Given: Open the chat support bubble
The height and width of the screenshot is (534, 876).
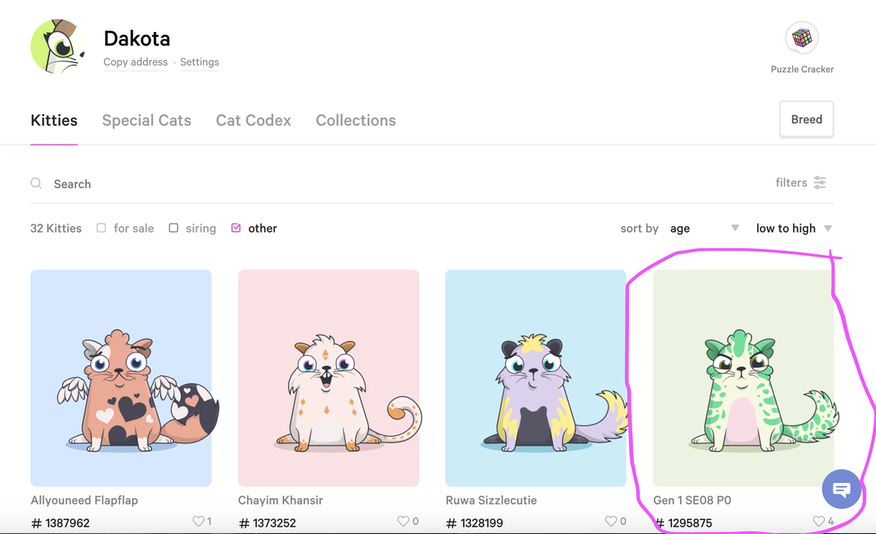Looking at the screenshot, I should click(841, 490).
